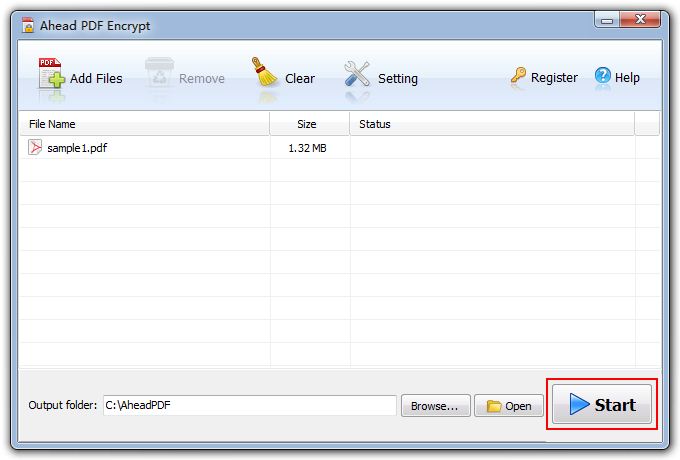This screenshot has width=680, height=460.
Task: Open Setting via the tools icon
Action: tap(356, 73)
